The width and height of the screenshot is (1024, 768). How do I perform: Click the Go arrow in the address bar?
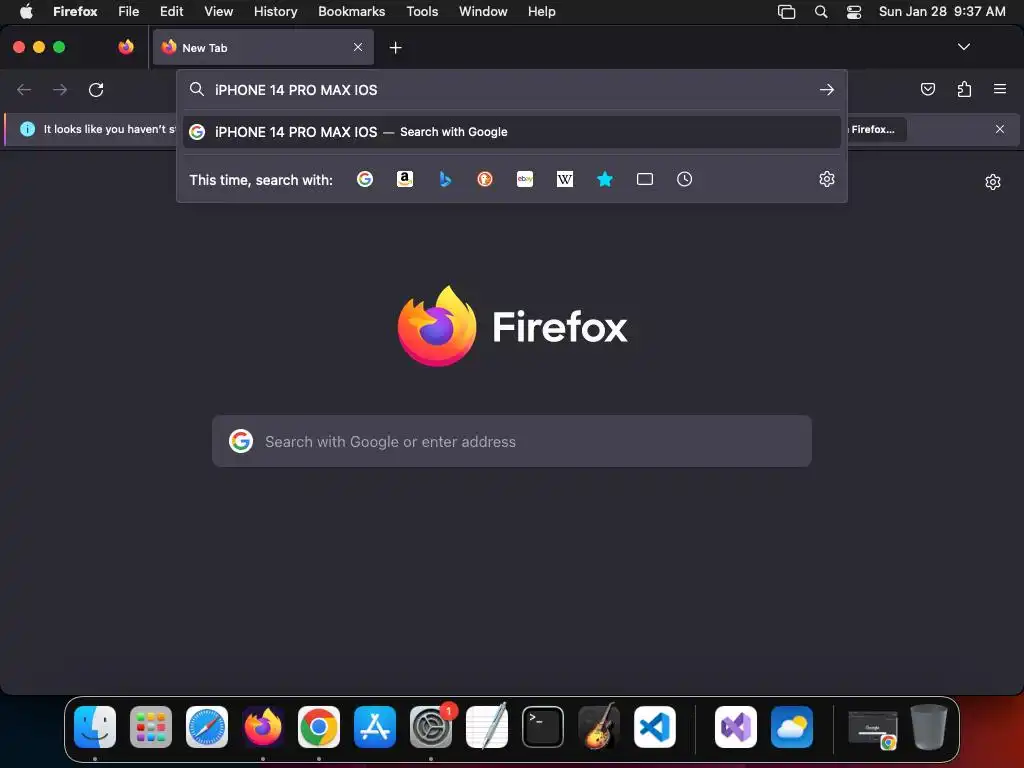point(827,89)
